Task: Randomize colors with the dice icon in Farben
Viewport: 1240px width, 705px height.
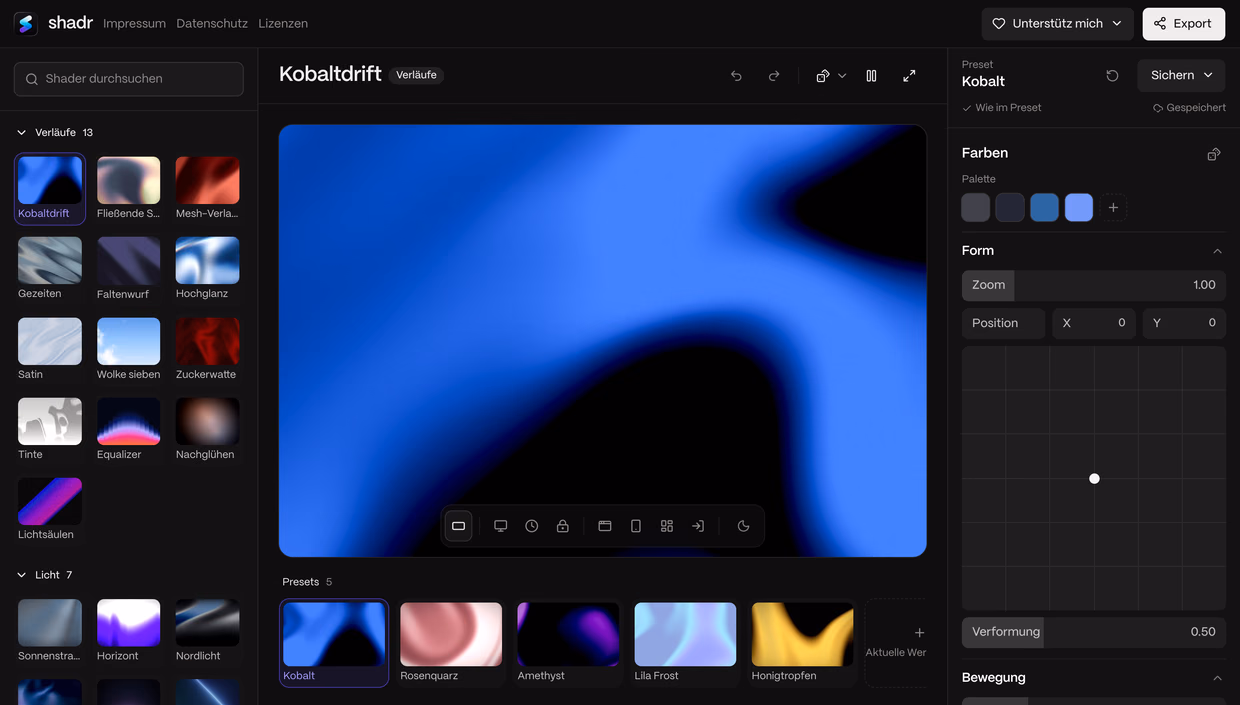Action: pos(1214,154)
